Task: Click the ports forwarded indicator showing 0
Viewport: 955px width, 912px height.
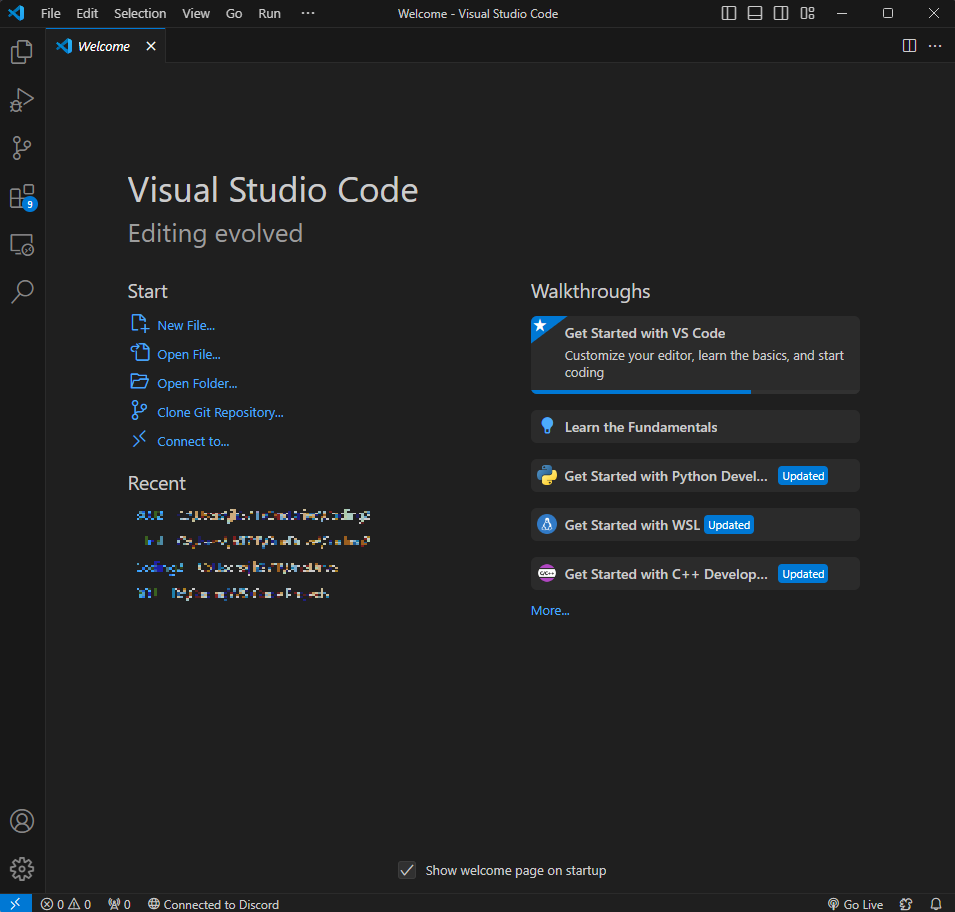Action: [x=119, y=904]
